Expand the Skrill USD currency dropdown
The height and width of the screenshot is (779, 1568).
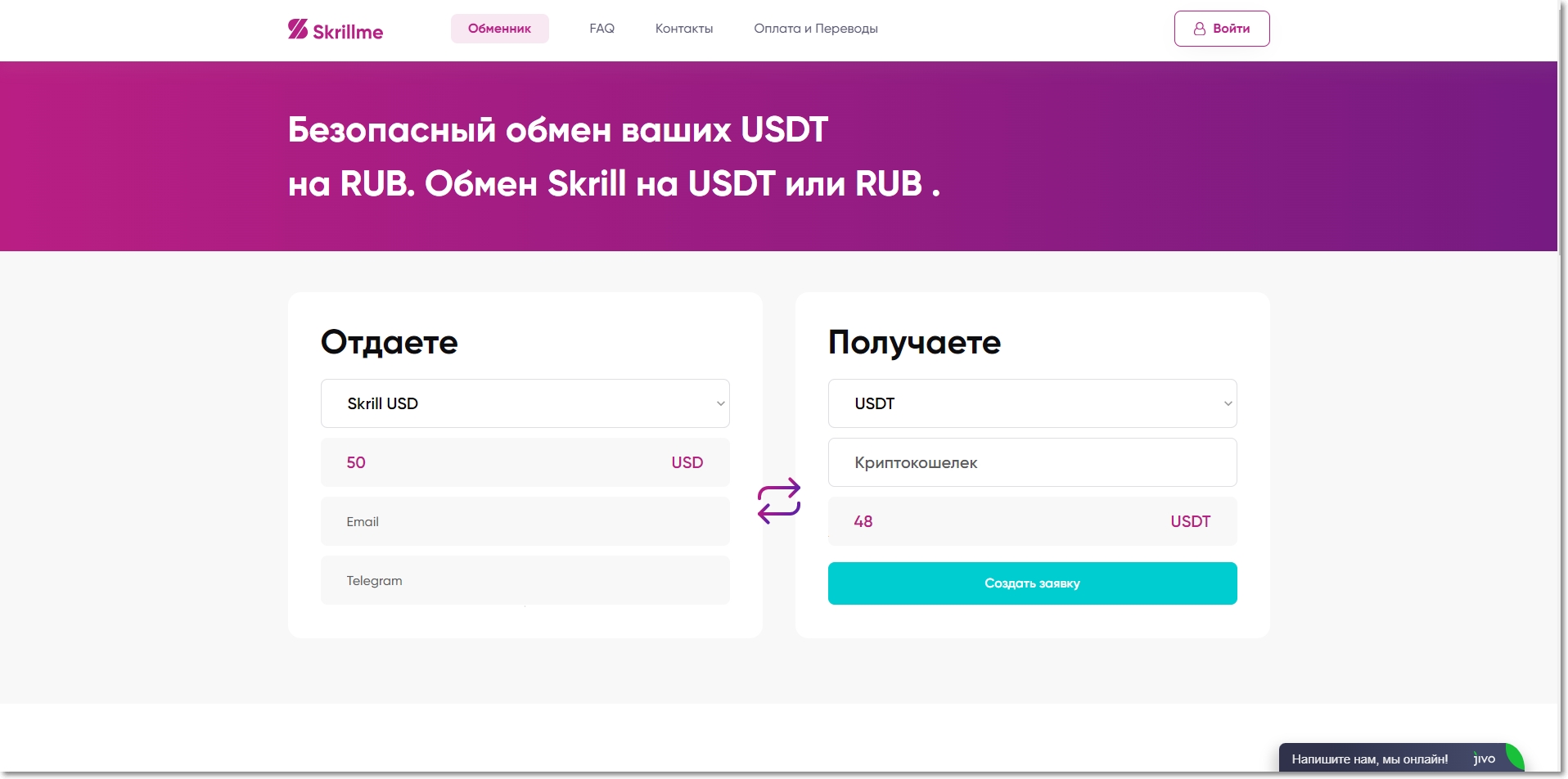coord(525,403)
